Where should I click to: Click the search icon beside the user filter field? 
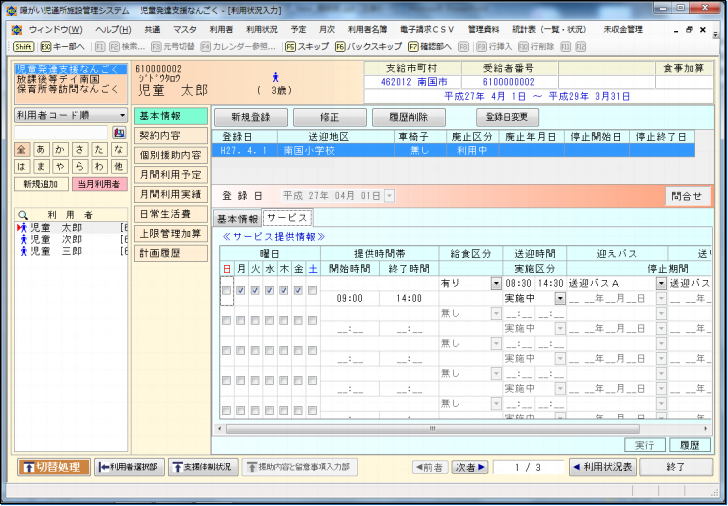tap(119, 133)
